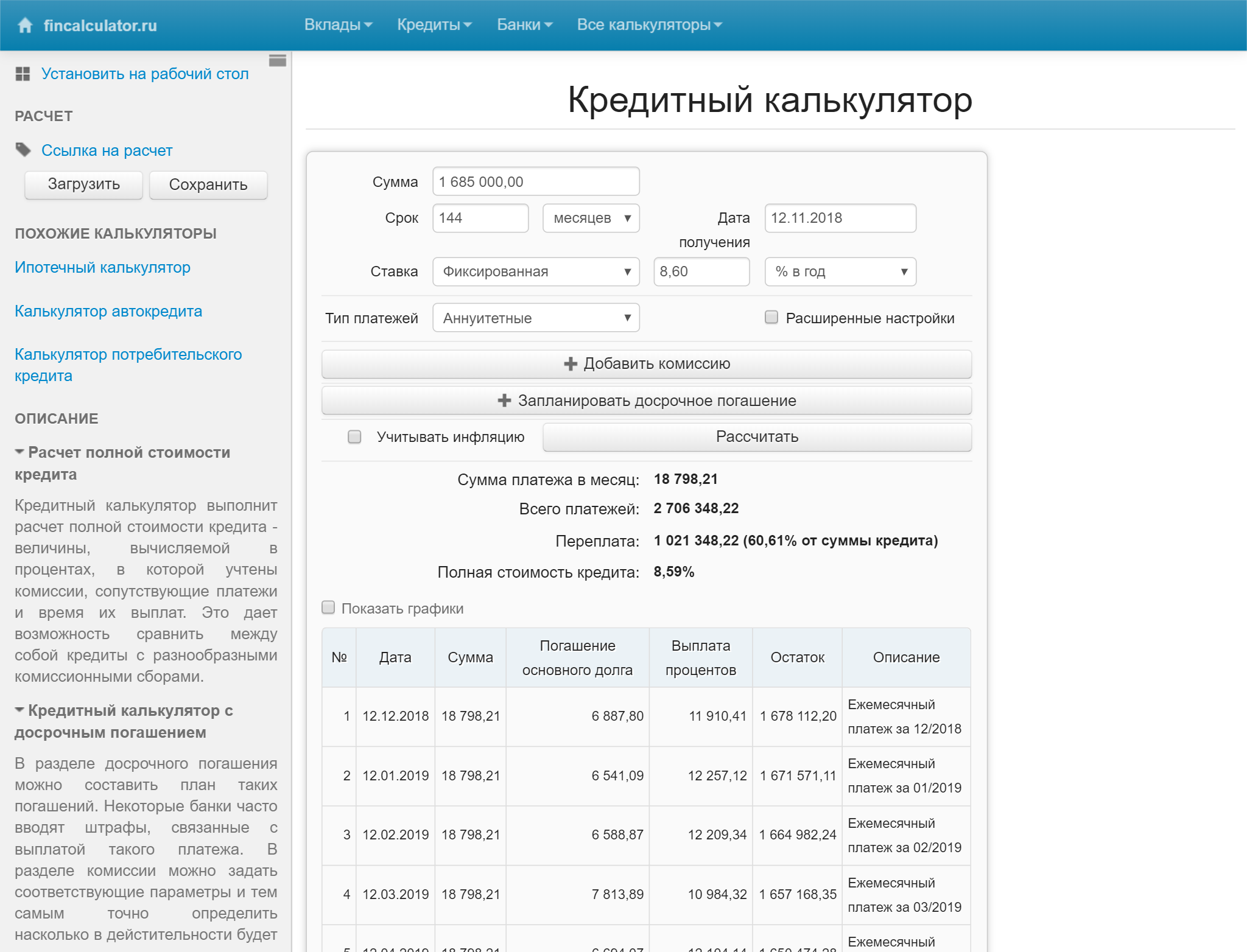The width and height of the screenshot is (1247, 952).
Task: Click the tag icon beside Ссылка на расчет
Action: tap(23, 150)
